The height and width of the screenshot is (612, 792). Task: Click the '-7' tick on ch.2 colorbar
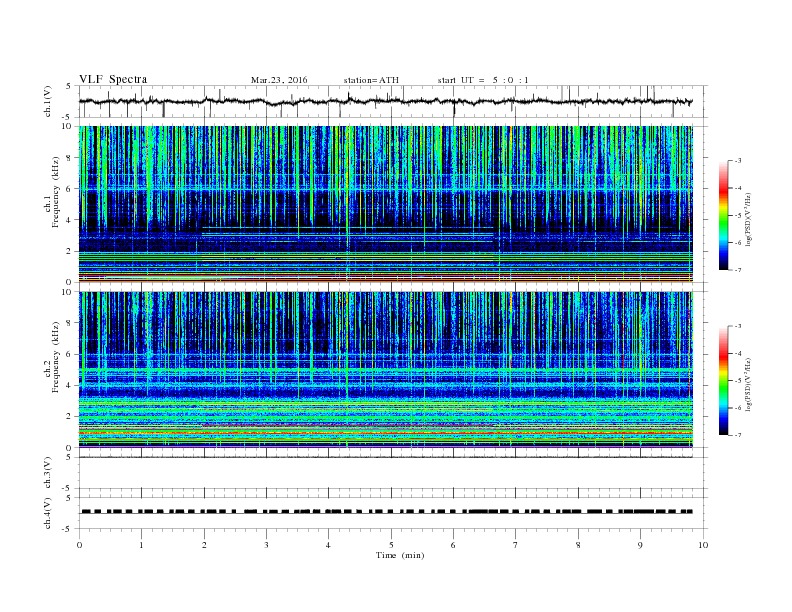(x=738, y=435)
